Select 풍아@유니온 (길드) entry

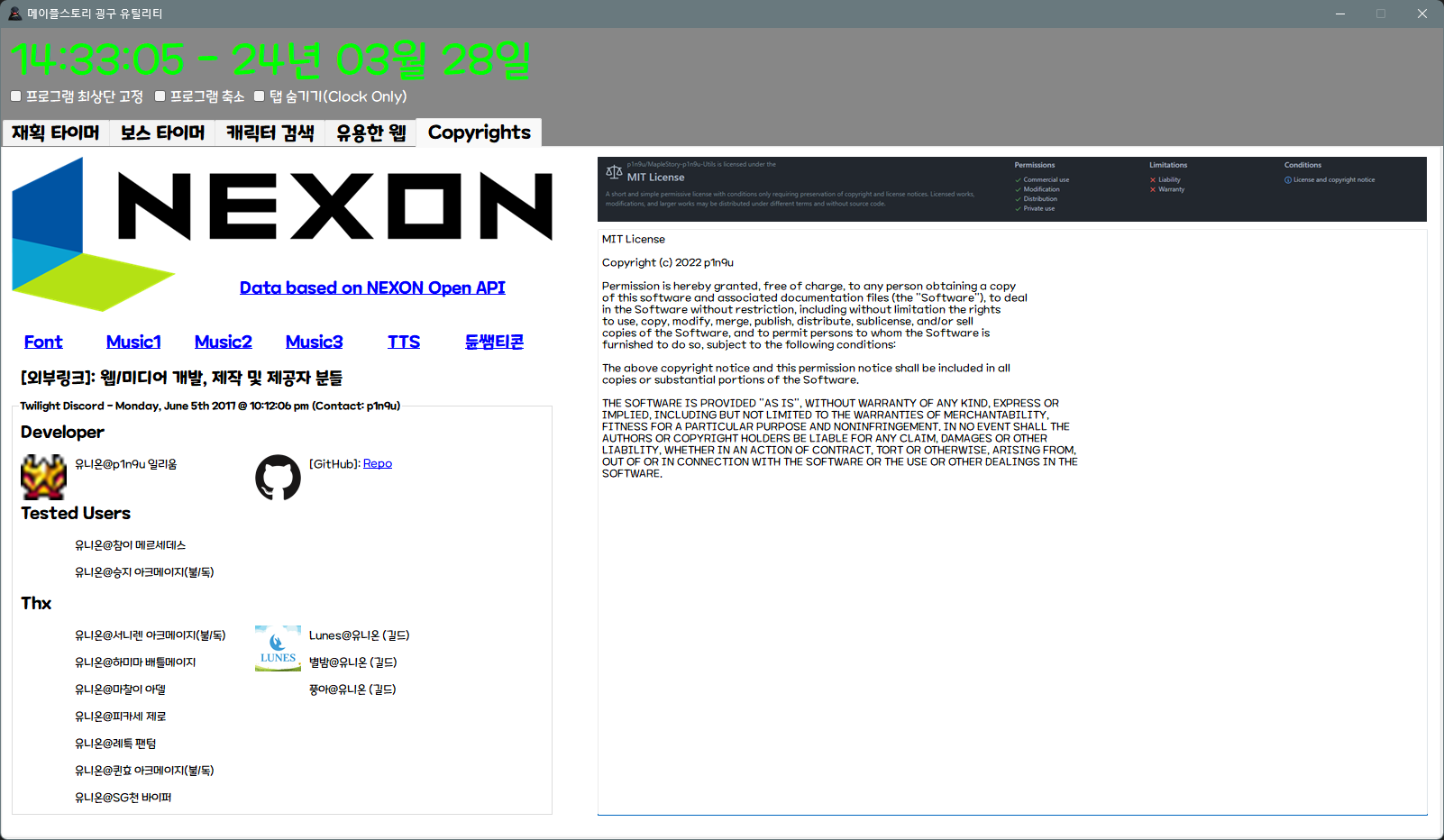pyautogui.click(x=352, y=689)
